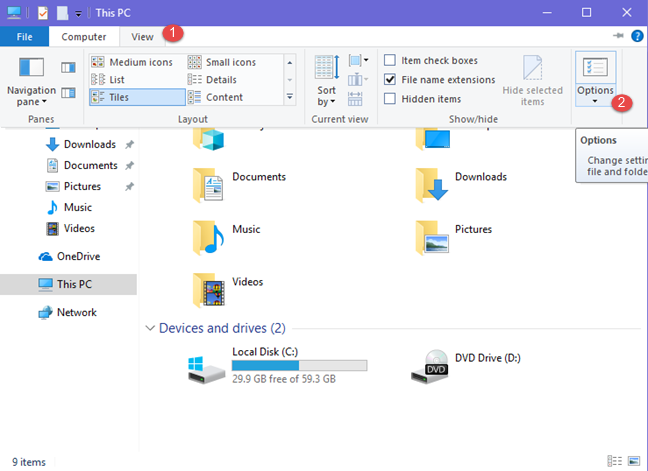Toggle the Preview pane icon
This screenshot has height=471, width=648.
click(68, 67)
